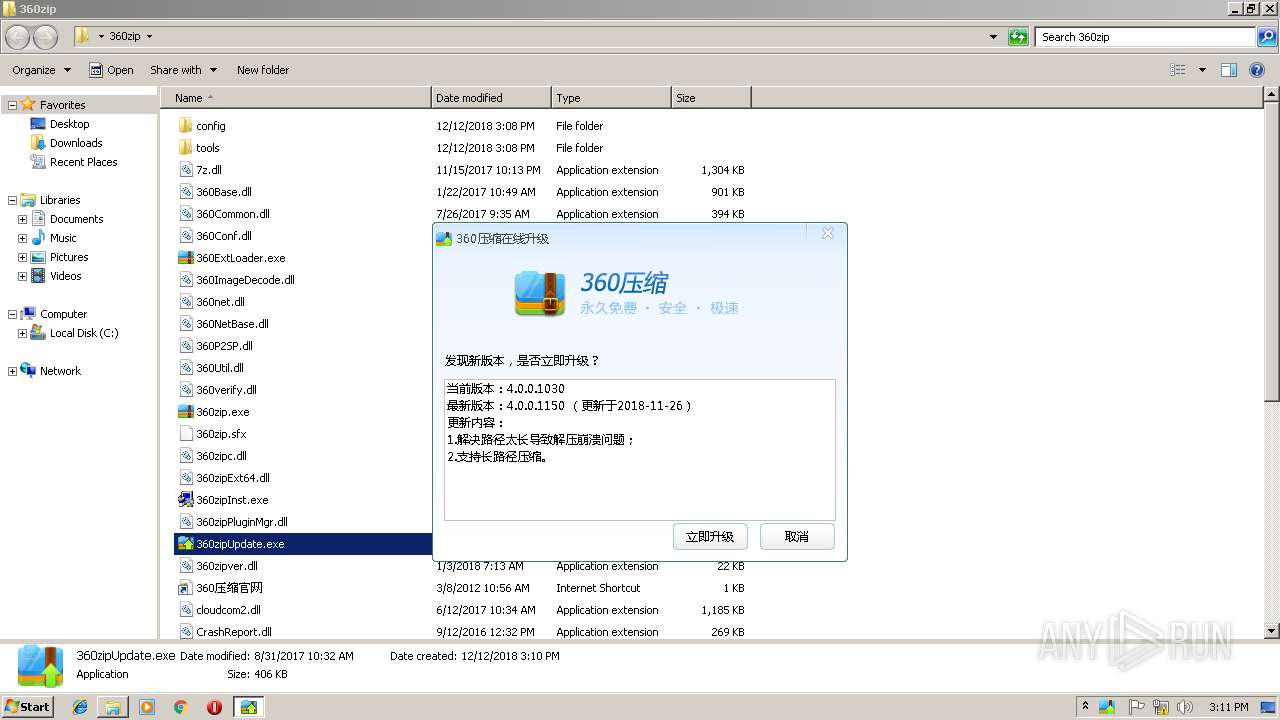Select the 360ExtLoader.exe file icon

[185, 258]
